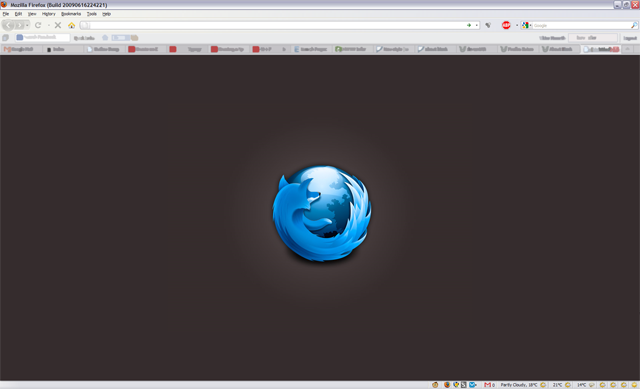Stop loading with the X button
The image size is (640, 389).
tap(58, 25)
